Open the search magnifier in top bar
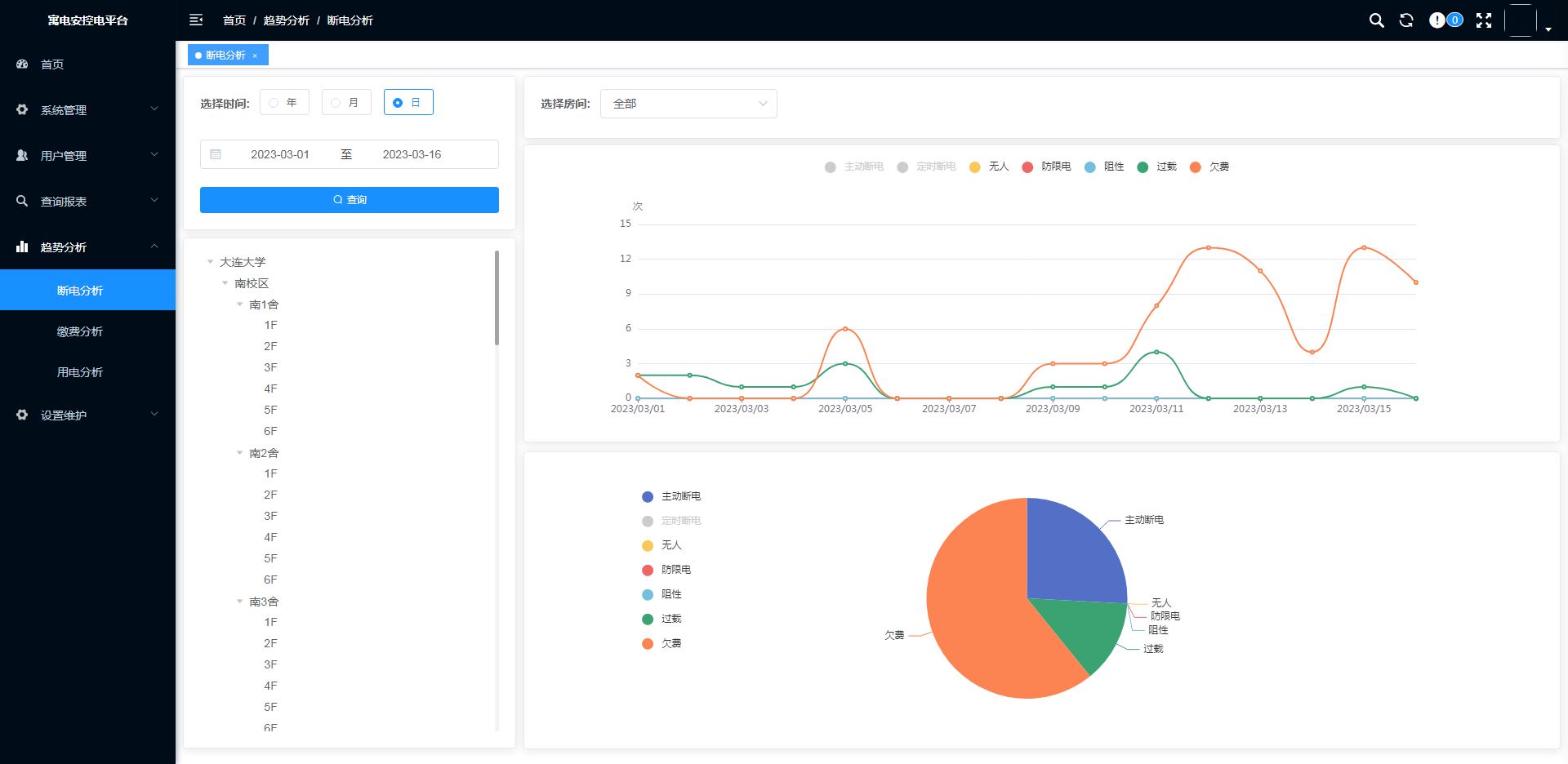 [1376, 20]
